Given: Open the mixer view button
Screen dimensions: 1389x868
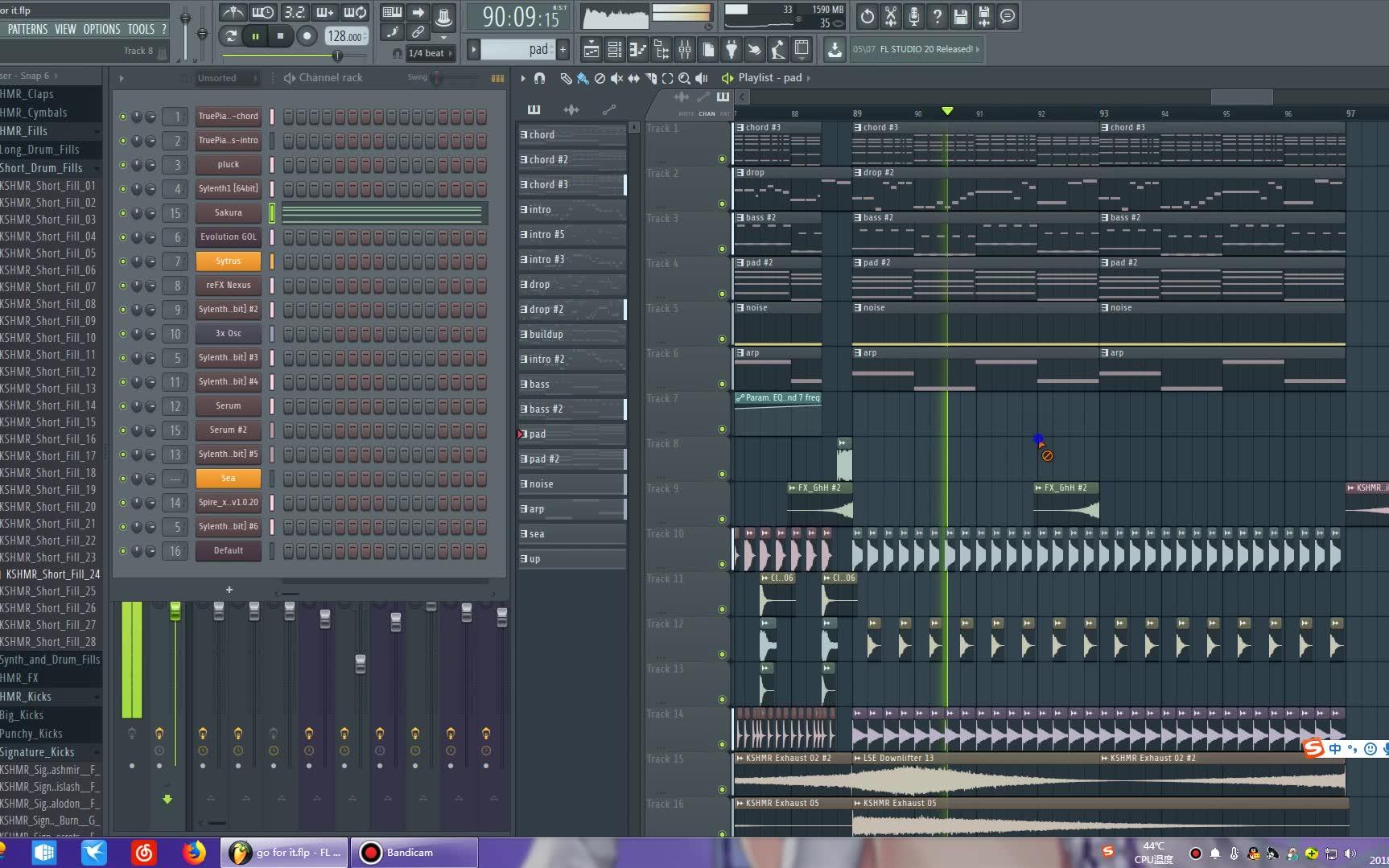Looking at the screenshot, I should pyautogui.click(x=685, y=50).
